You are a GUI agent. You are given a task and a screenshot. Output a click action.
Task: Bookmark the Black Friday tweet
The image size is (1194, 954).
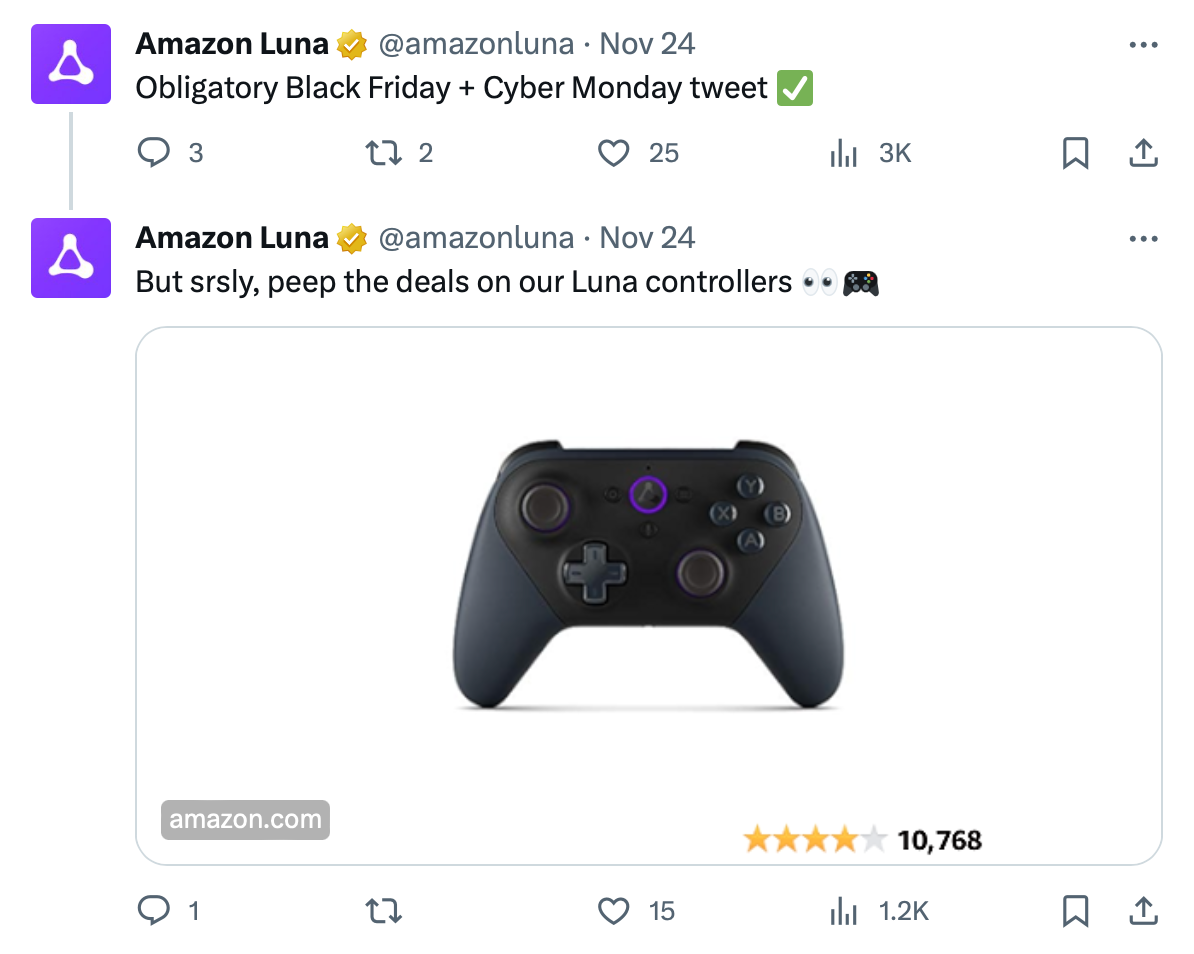(1075, 153)
